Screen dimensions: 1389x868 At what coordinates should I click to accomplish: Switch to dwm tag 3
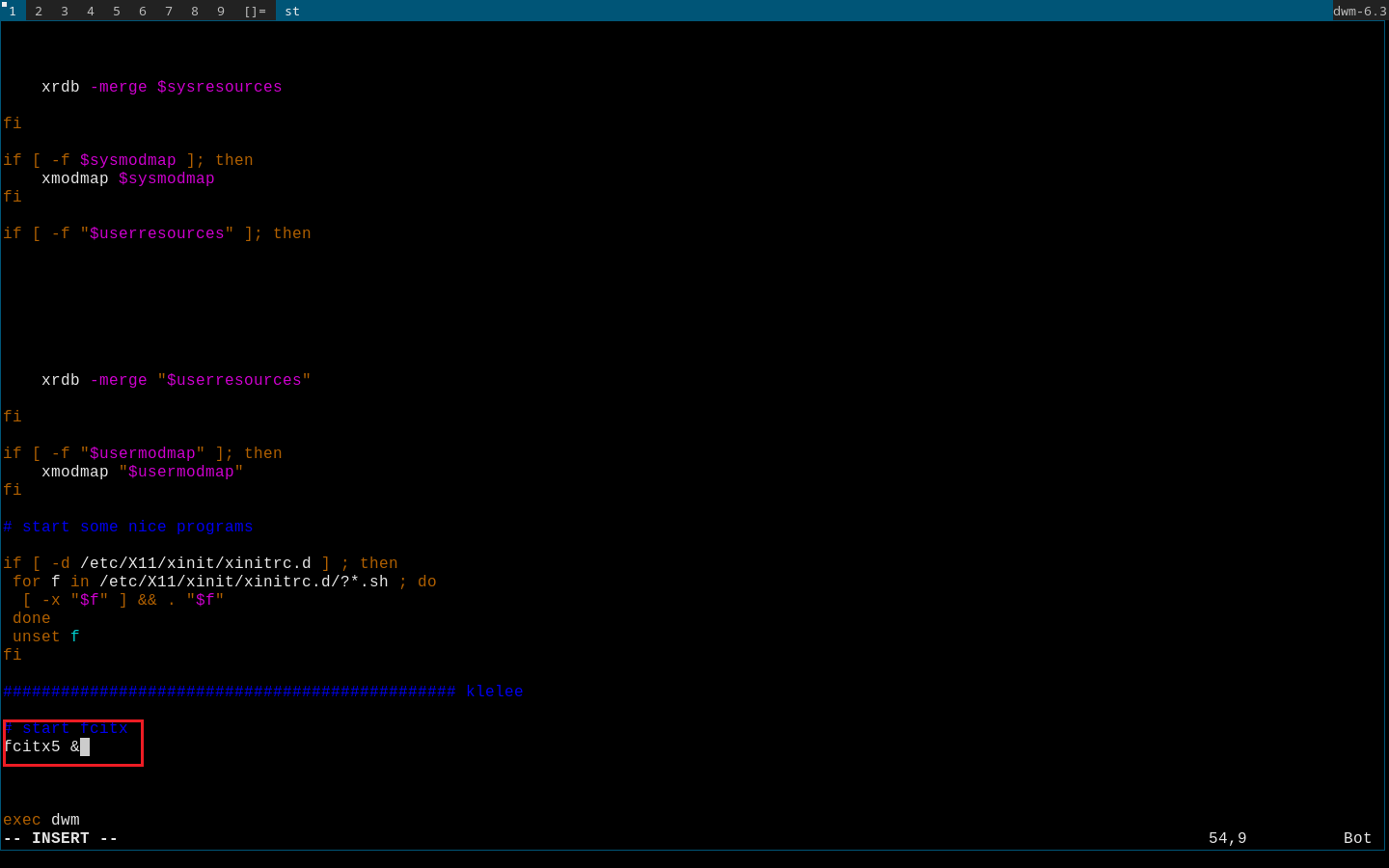click(65, 11)
